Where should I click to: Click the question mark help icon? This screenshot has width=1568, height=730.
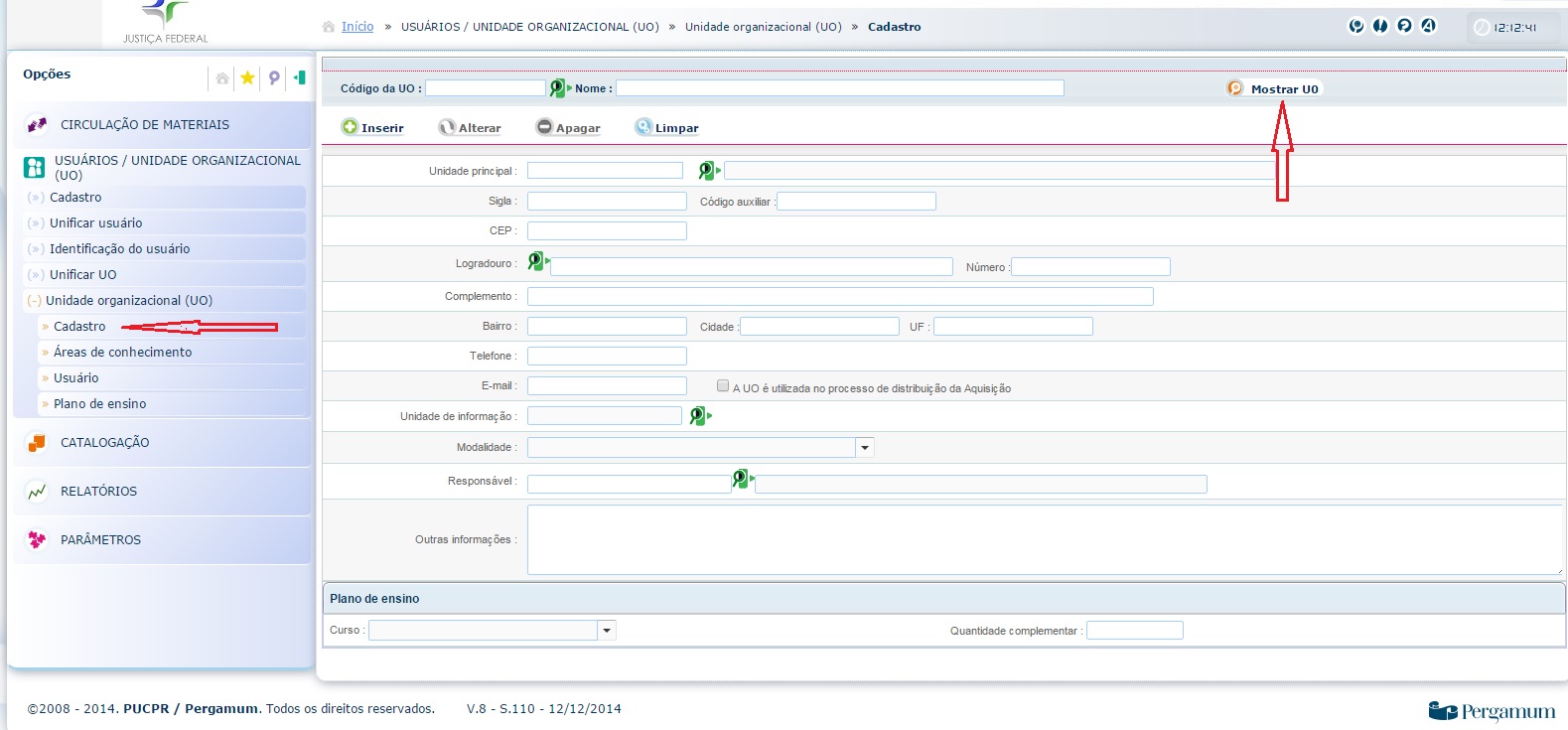pos(1404,26)
